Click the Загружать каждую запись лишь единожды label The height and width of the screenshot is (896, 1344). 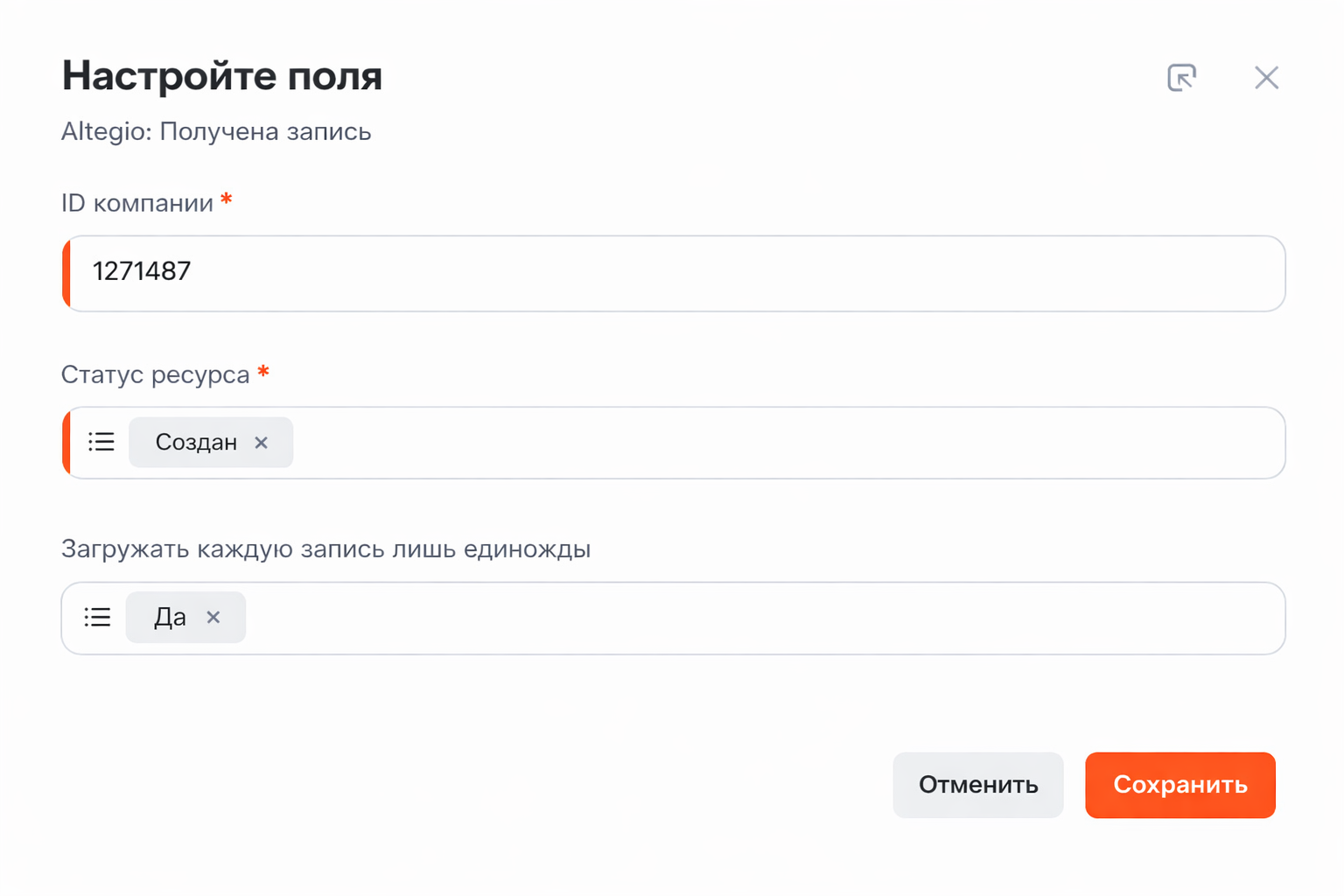[x=325, y=549]
